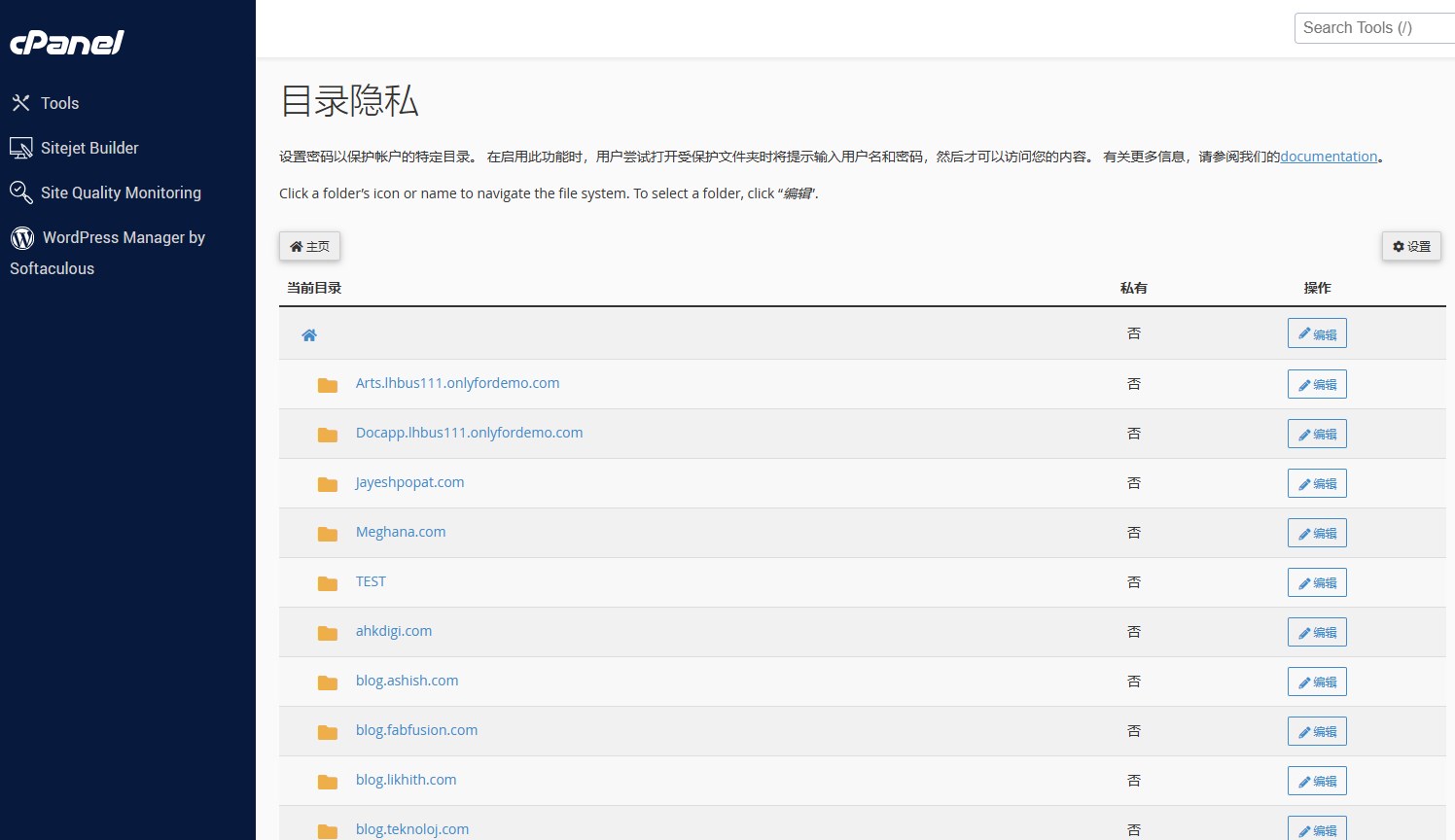Click 编辑 for TEST folder
This screenshot has height=840, width=1455.
(1317, 582)
